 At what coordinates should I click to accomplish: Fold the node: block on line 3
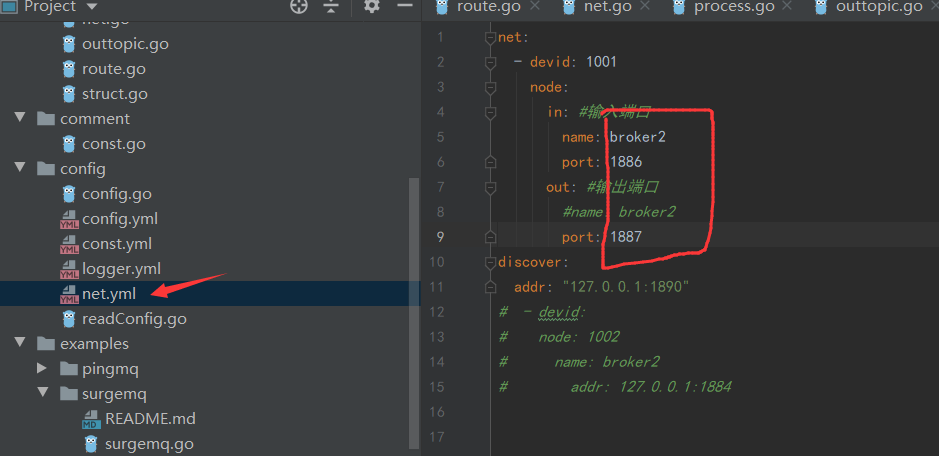coord(490,87)
